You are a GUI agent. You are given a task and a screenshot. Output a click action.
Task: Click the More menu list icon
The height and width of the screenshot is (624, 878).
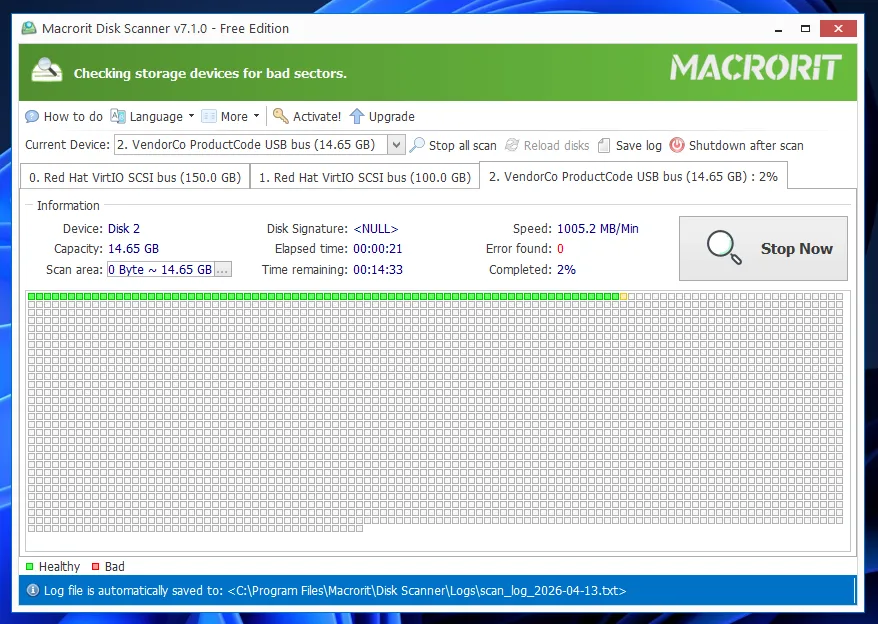point(209,116)
